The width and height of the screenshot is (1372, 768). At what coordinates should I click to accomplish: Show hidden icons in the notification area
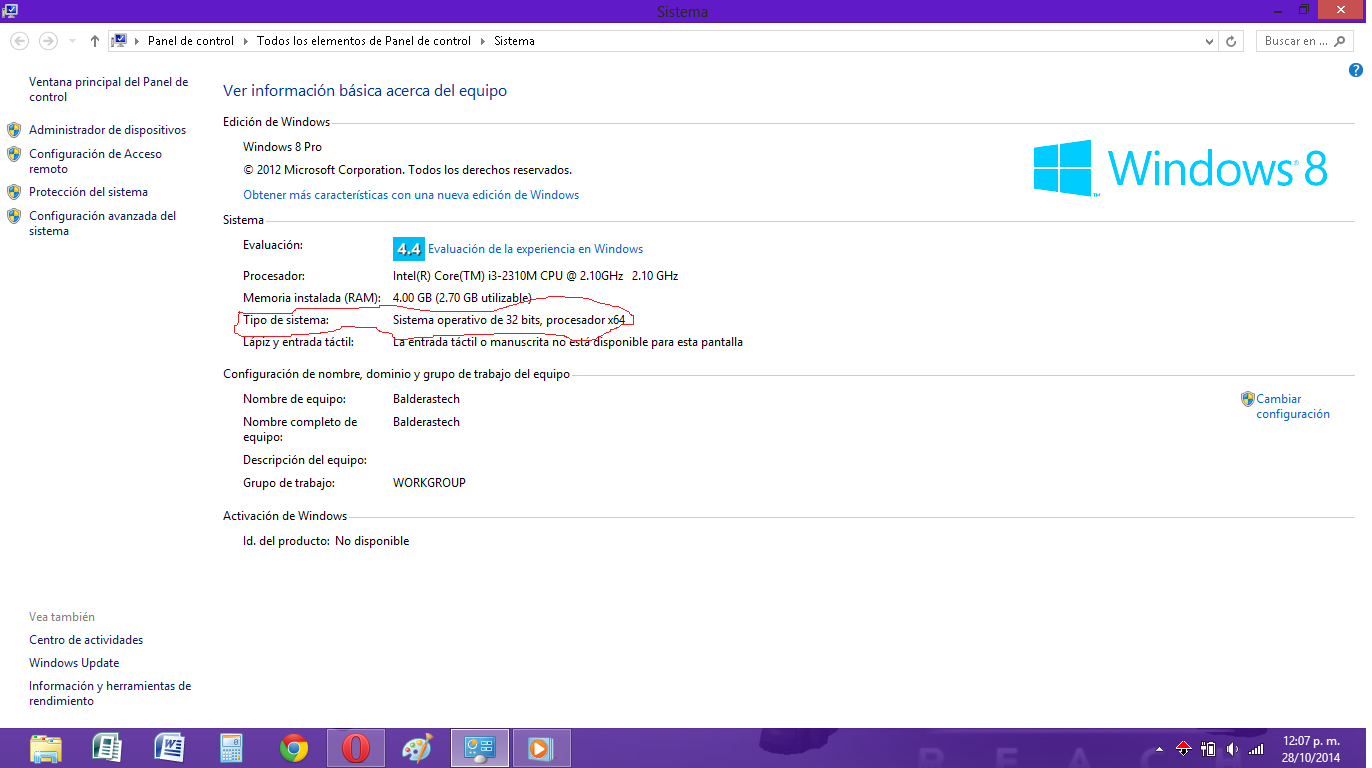point(1159,748)
